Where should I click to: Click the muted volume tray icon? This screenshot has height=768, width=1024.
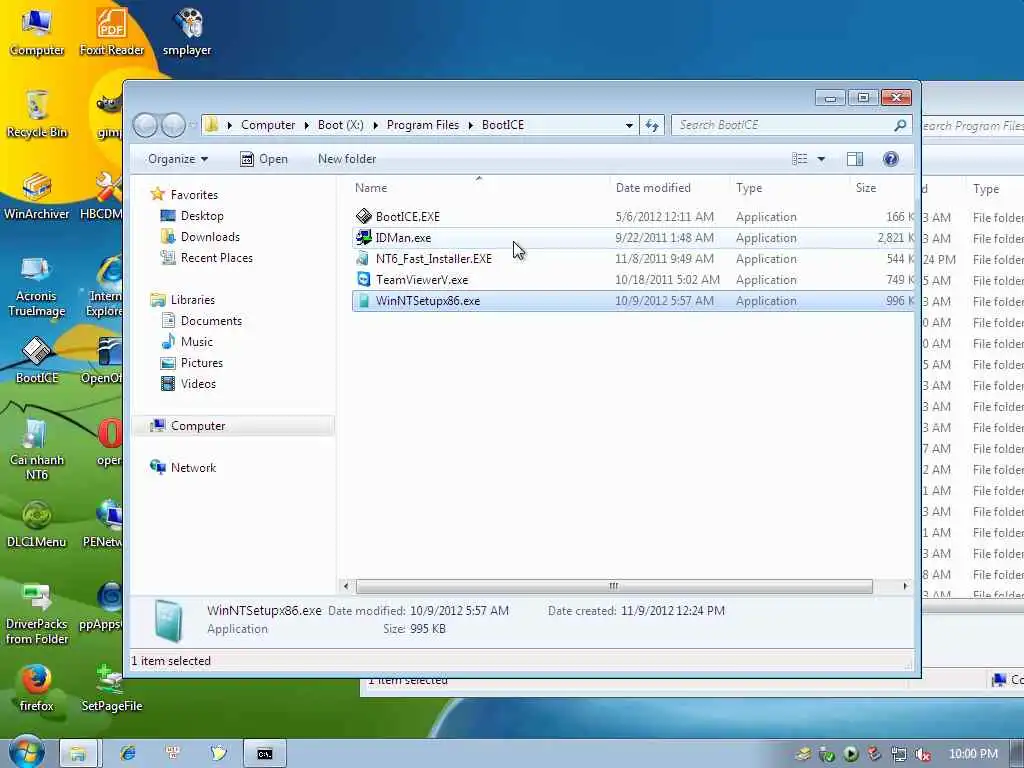click(x=922, y=754)
